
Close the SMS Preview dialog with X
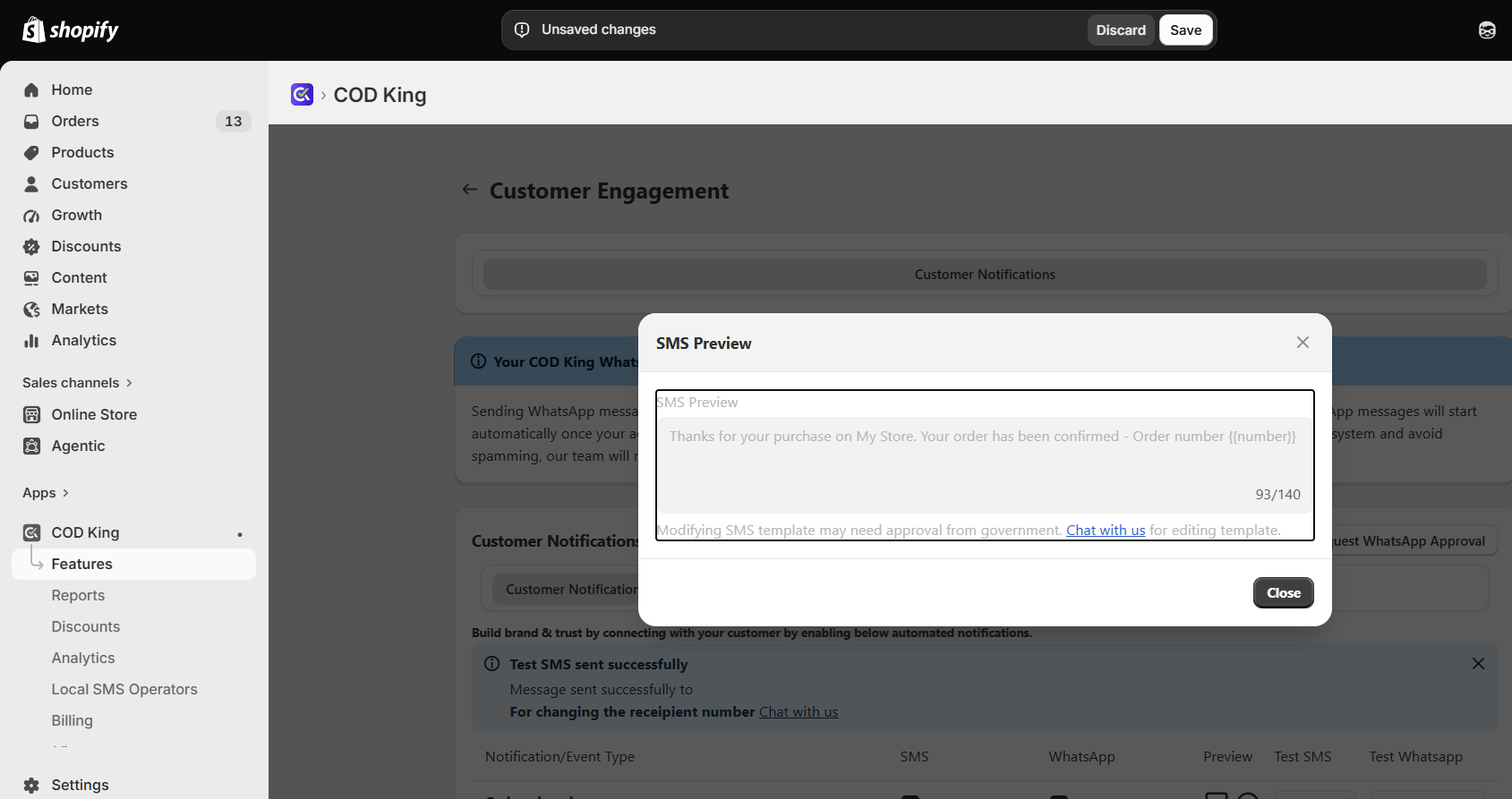[x=1303, y=343]
